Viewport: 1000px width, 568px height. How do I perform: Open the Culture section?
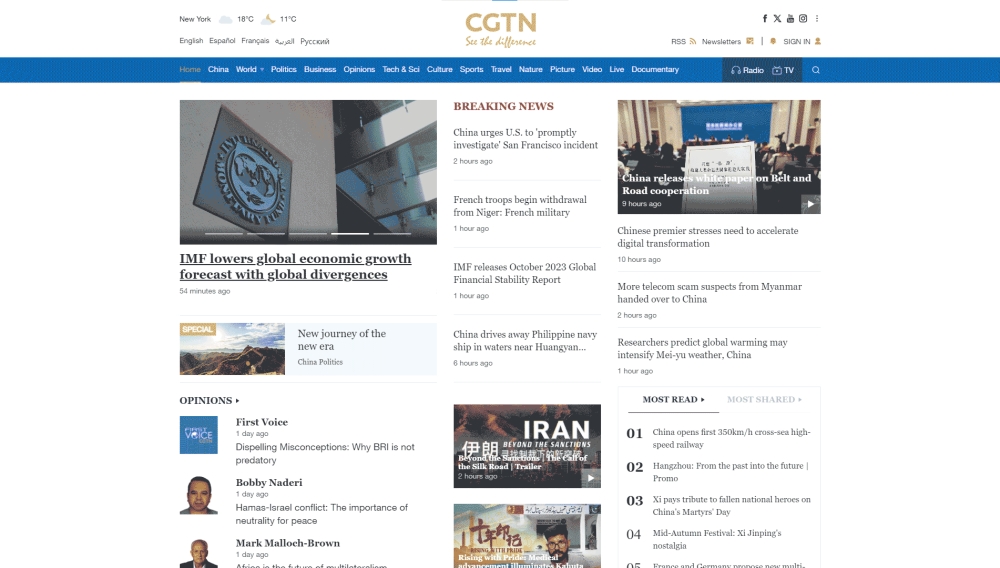[x=439, y=69]
